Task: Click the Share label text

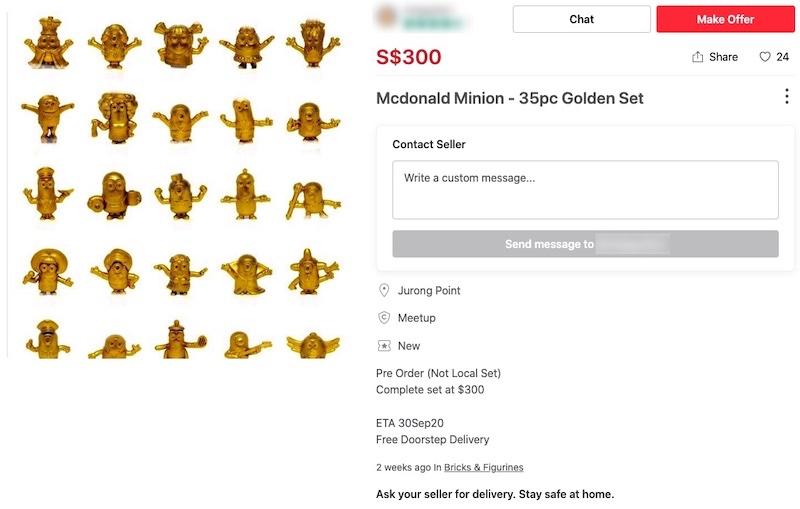Action: (723, 57)
